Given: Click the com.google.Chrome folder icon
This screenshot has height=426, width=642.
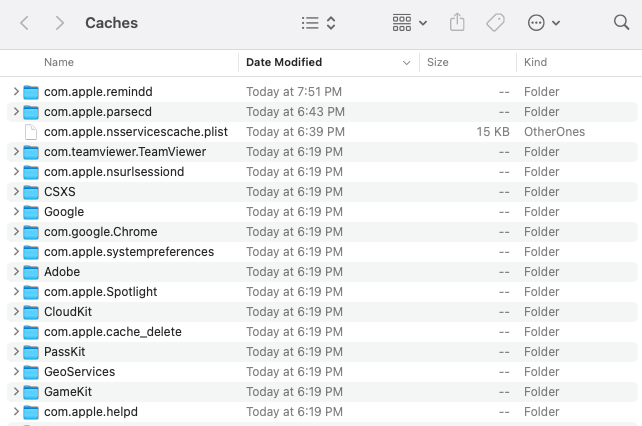Looking at the screenshot, I should pyautogui.click(x=31, y=233).
